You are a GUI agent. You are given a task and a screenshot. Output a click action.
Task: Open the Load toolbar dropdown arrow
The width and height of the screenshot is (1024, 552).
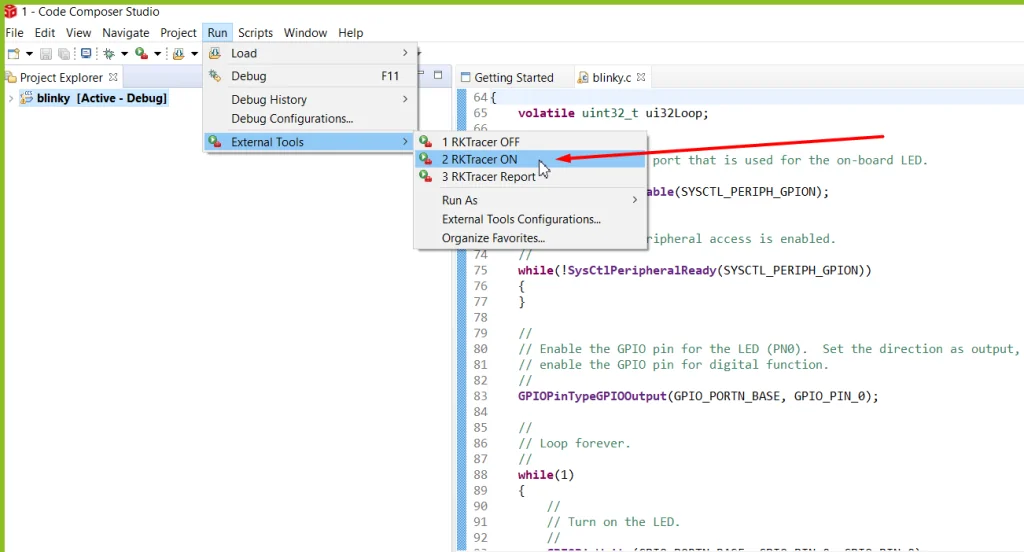pyautogui.click(x=194, y=54)
